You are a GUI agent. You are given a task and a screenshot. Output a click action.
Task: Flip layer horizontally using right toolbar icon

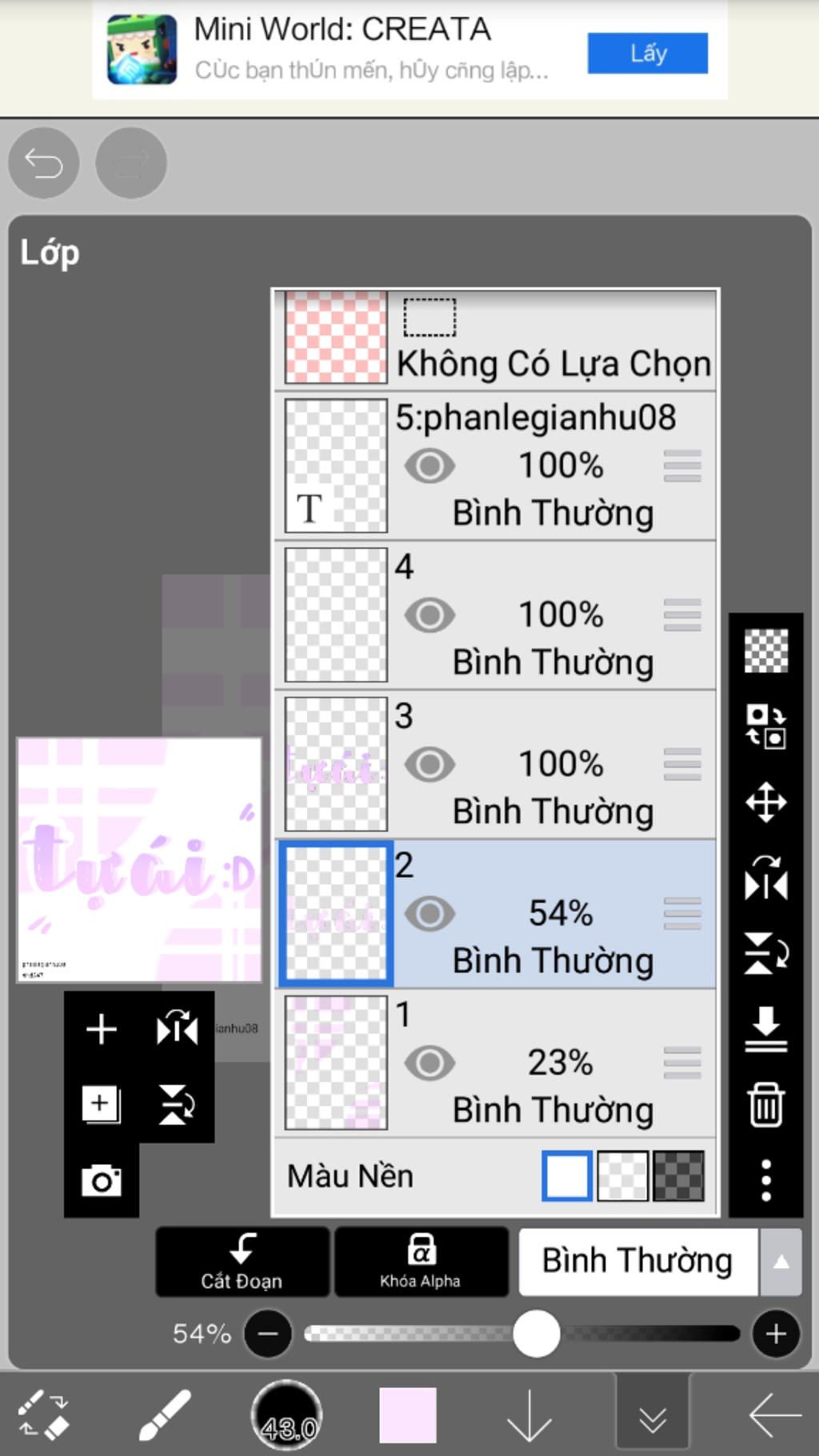765,878
